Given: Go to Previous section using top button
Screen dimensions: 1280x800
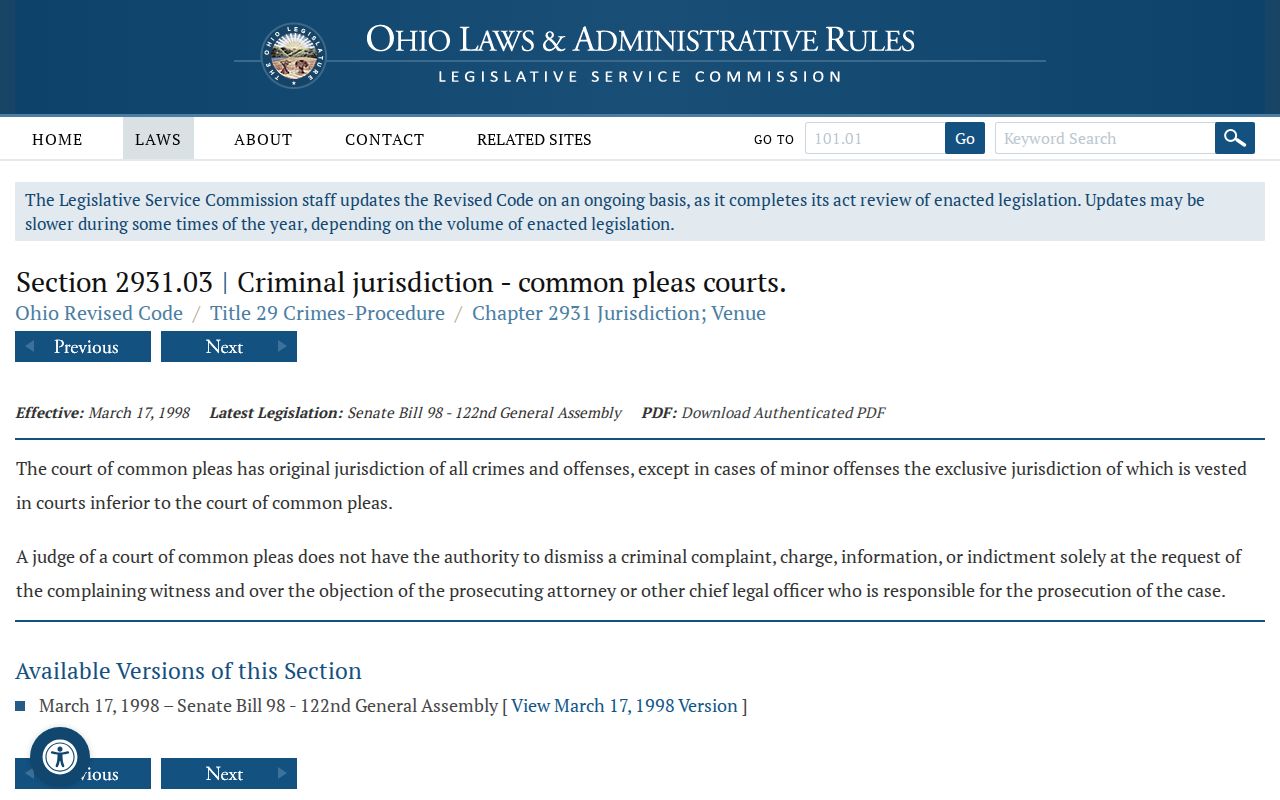Looking at the screenshot, I should tap(83, 347).
